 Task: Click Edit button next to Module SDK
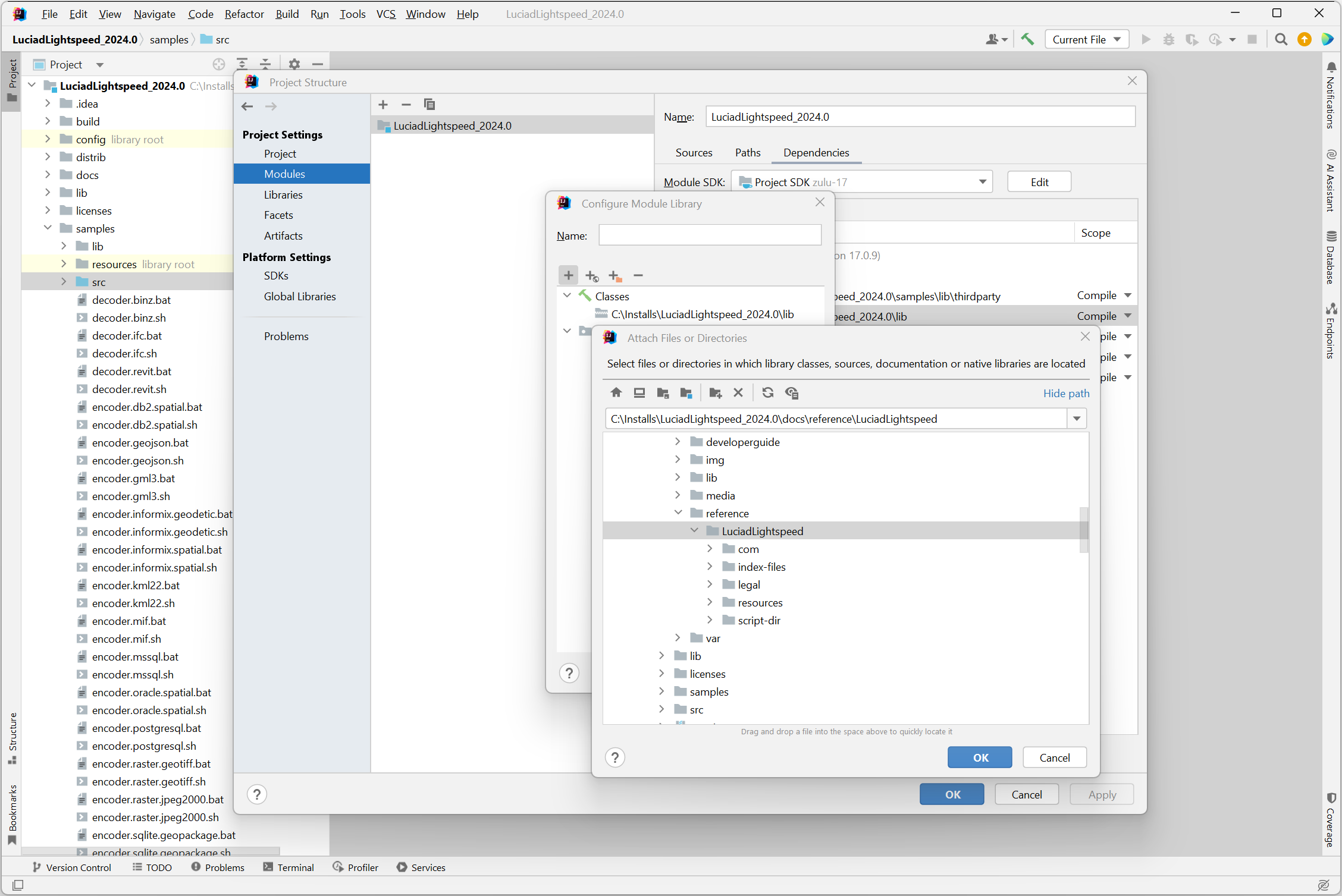coord(1039,182)
